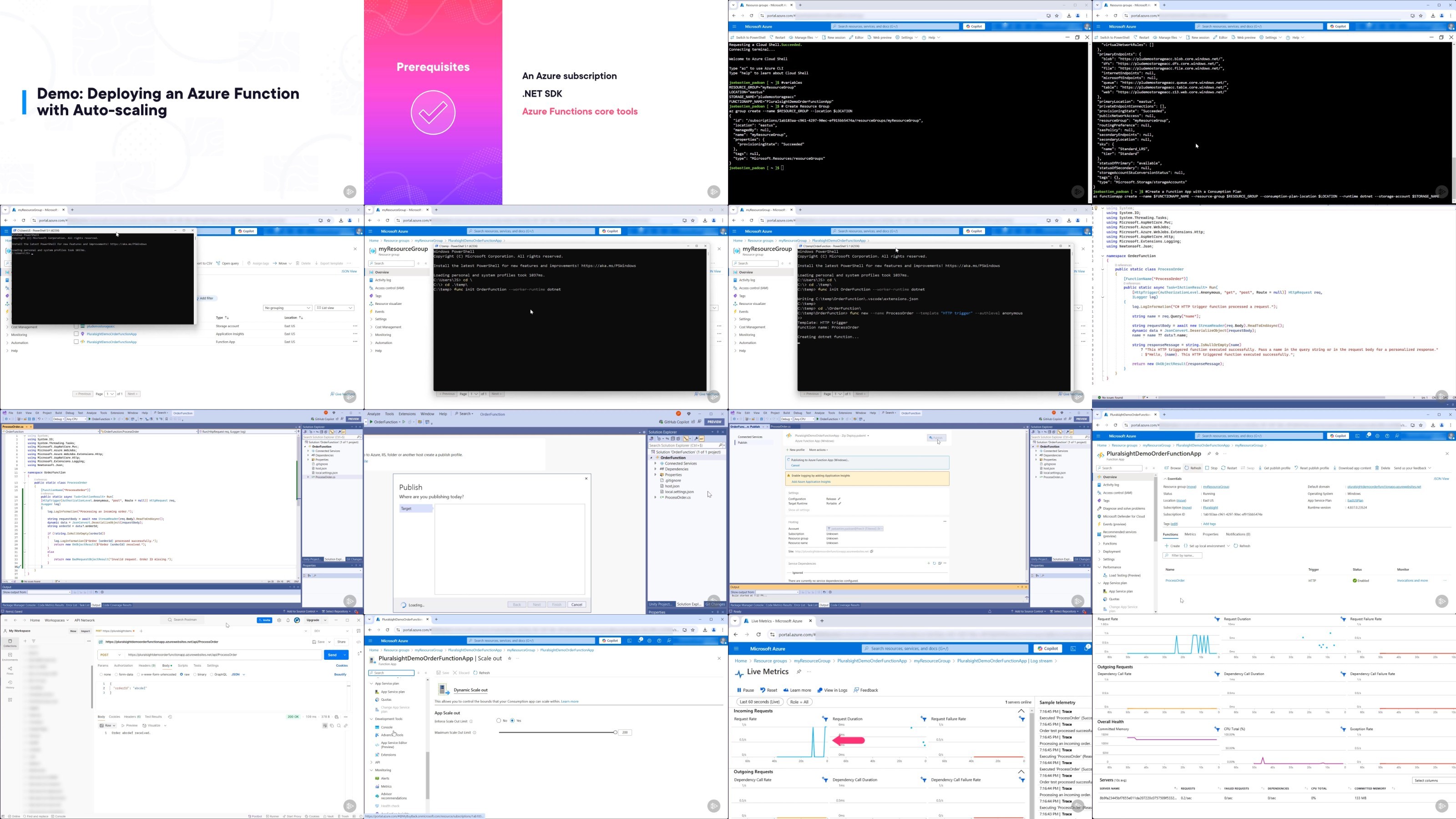Open the Invocations and more link
Image resolution: width=1456 pixels, height=819 pixels.
coord(1412,581)
